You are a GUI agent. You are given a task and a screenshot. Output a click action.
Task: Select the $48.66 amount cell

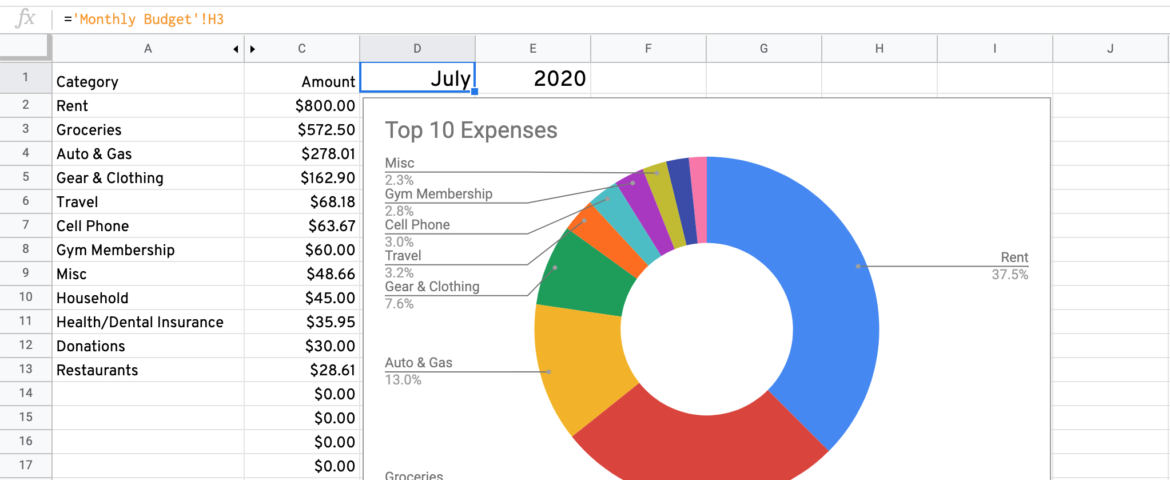[x=301, y=274]
